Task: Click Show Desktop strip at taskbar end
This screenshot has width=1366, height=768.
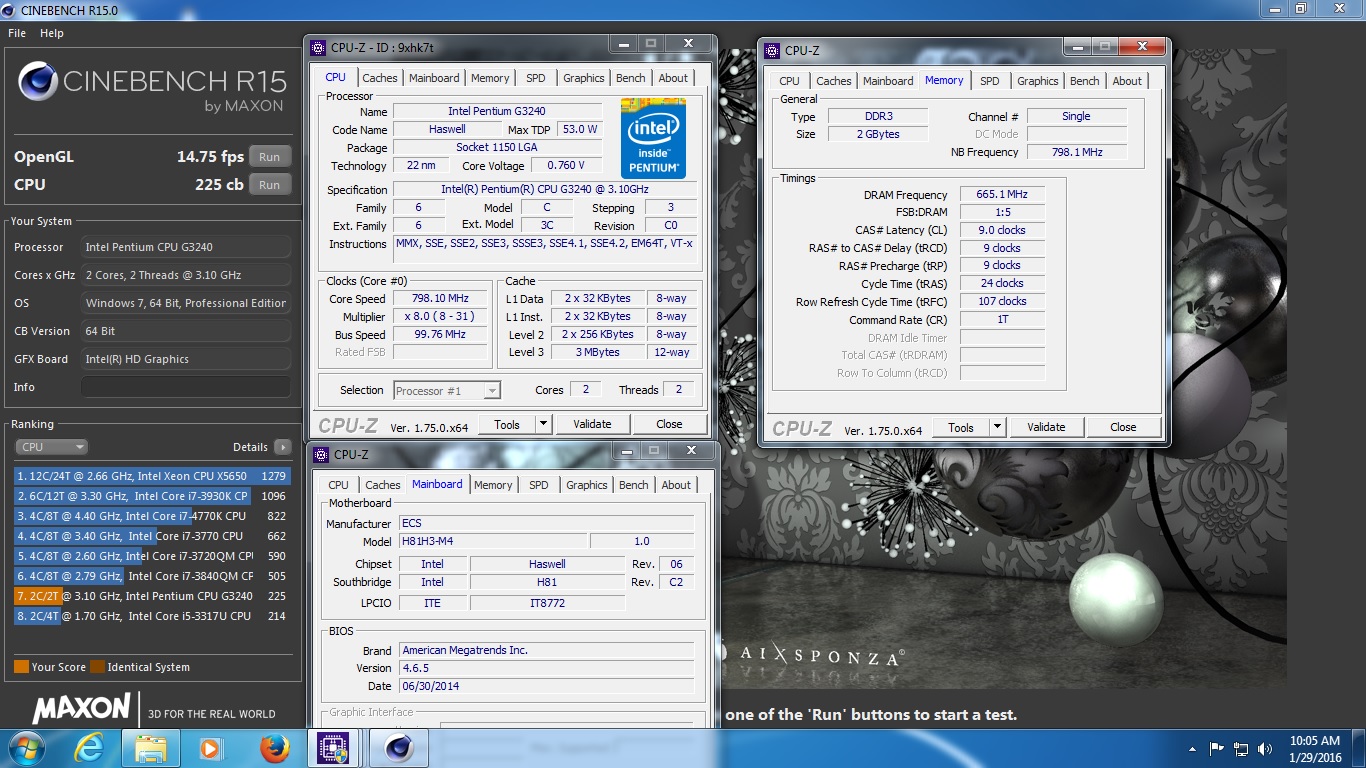Action: (x=1359, y=748)
